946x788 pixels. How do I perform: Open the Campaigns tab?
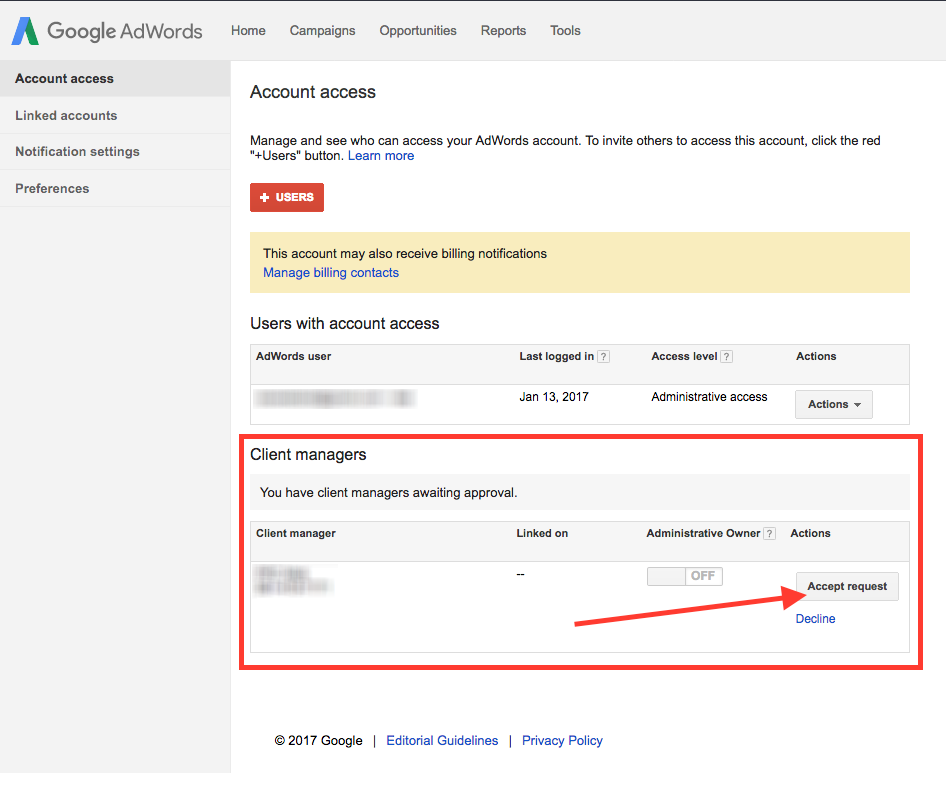click(322, 31)
